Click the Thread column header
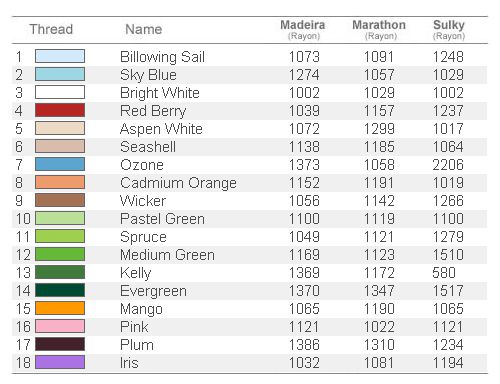The height and width of the screenshot is (384, 500). (51, 29)
